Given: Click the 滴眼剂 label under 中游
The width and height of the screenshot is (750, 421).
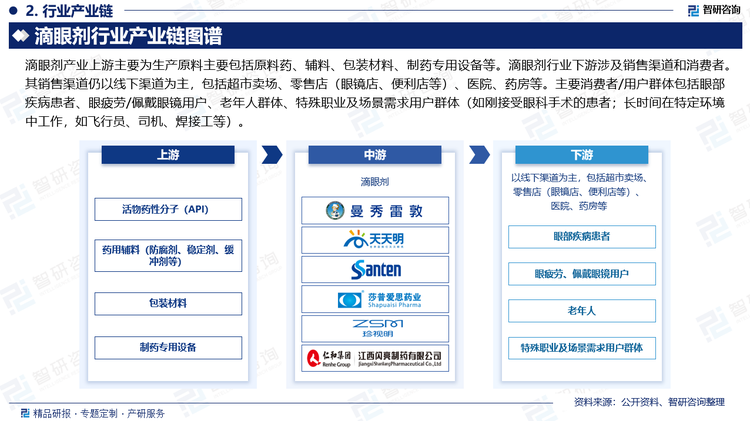Looking at the screenshot, I should click(375, 182).
